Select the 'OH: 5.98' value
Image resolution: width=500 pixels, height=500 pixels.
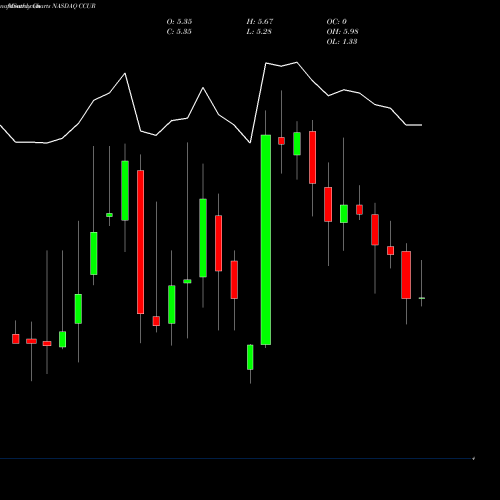(342, 31)
